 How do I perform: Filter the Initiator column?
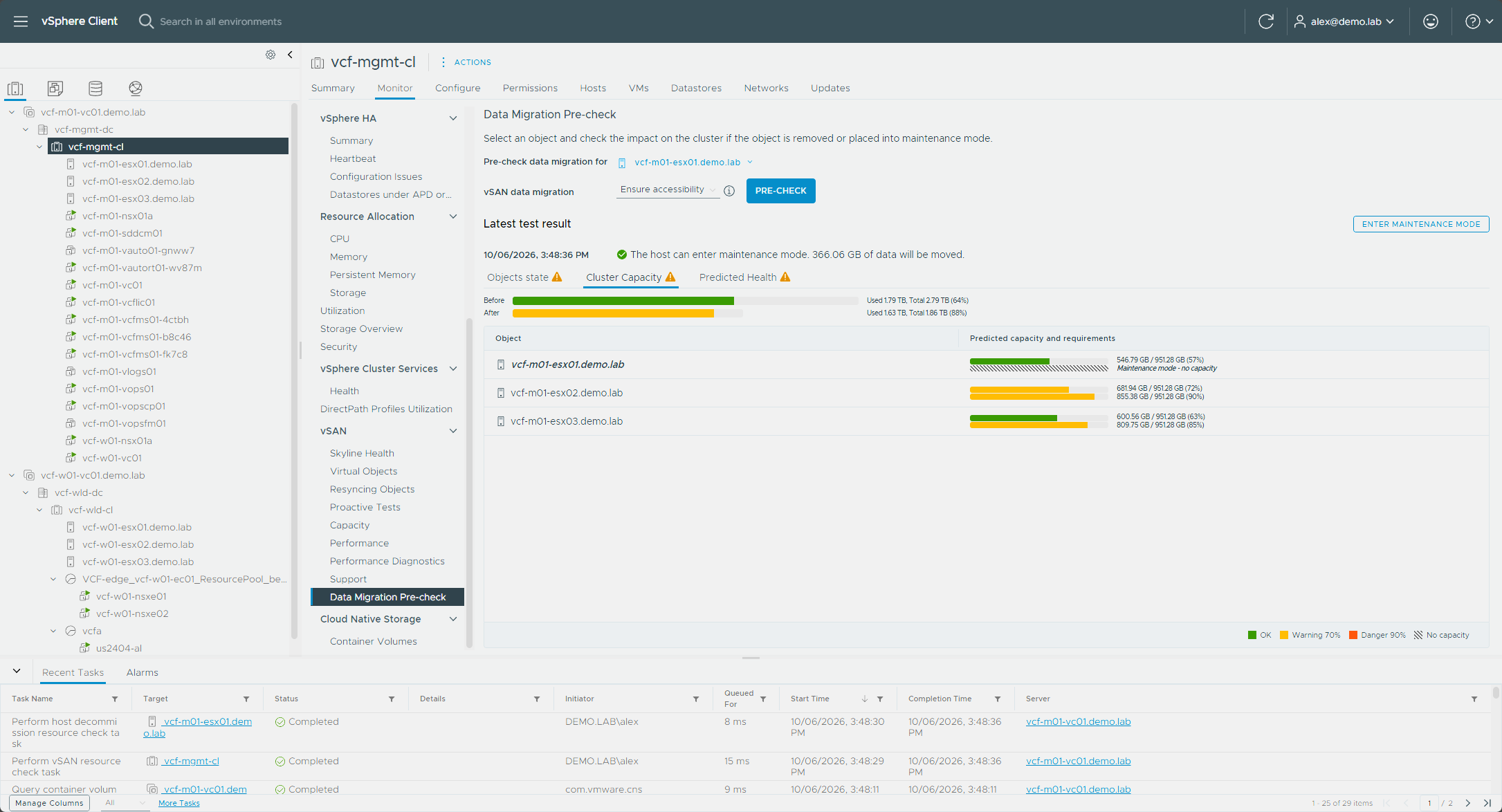[696, 699]
